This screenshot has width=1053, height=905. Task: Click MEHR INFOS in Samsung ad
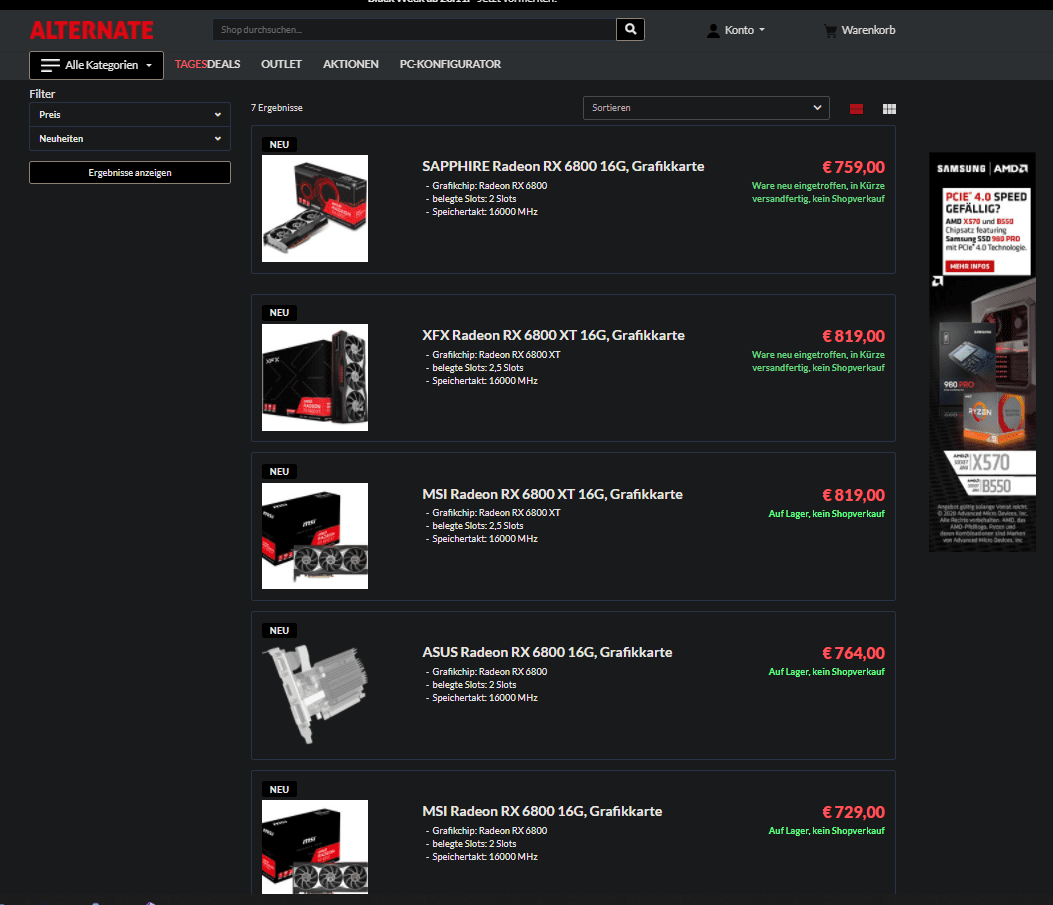[970, 267]
